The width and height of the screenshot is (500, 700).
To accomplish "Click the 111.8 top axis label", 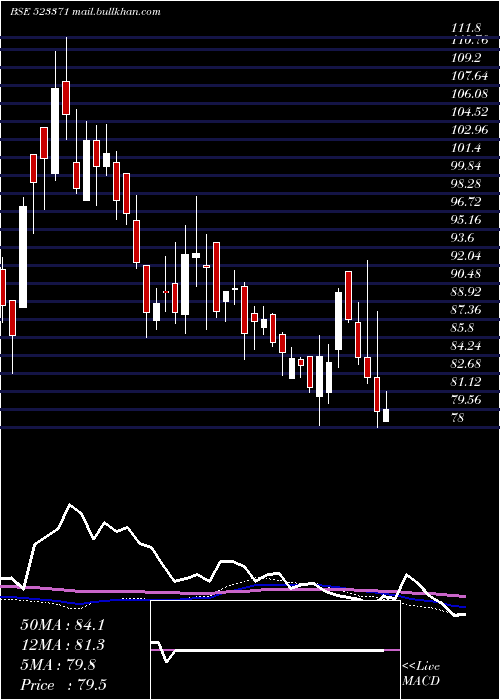I will [x=467, y=29].
